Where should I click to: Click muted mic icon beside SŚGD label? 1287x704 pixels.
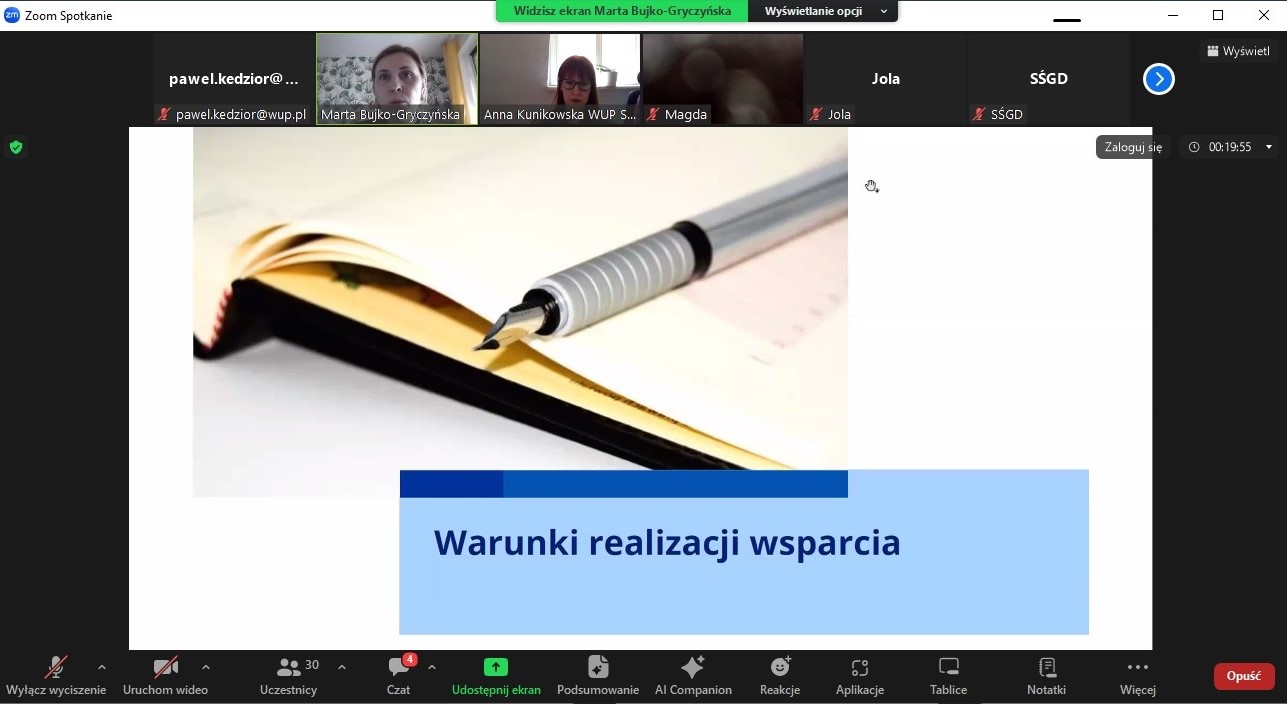[x=980, y=114]
